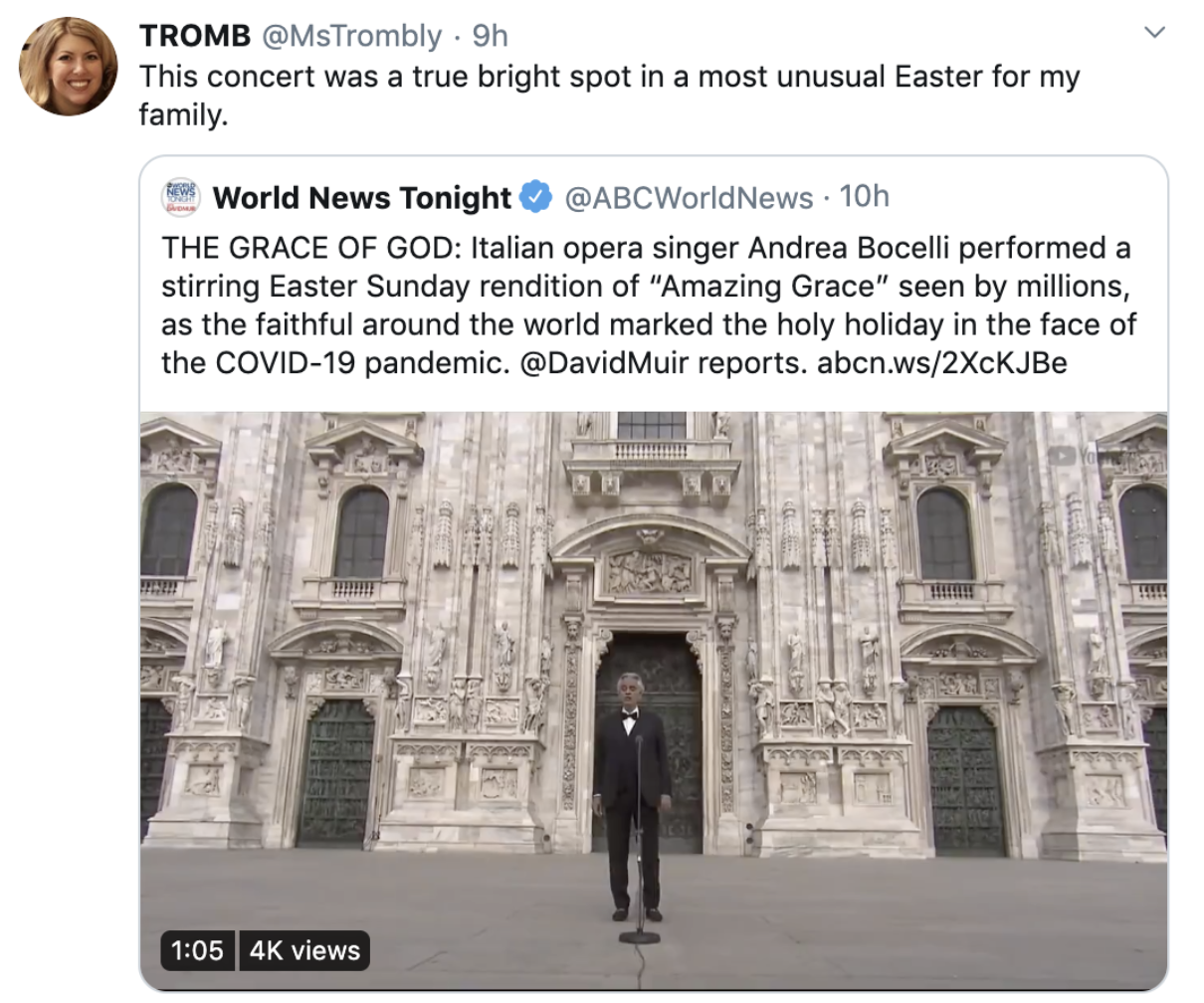Open the TROMB display name
This screenshot has height=1003, width=1204.
coord(195,36)
